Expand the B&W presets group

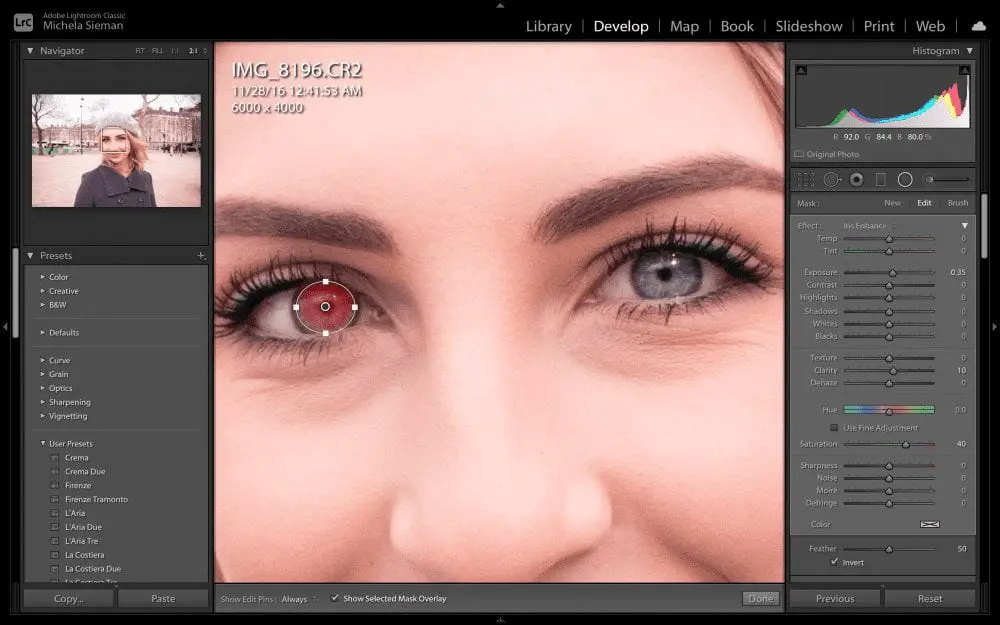pos(43,305)
